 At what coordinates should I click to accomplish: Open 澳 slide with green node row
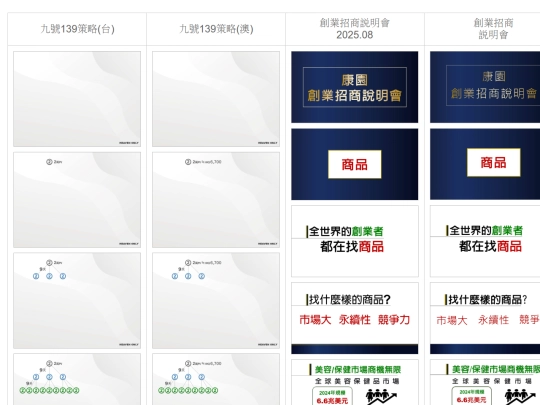click(216, 379)
